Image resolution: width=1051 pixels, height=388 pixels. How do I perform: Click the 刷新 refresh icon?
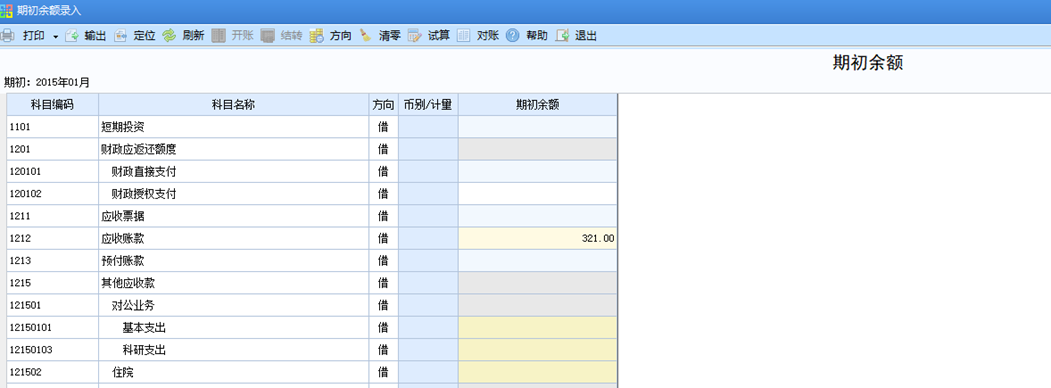click(x=170, y=36)
